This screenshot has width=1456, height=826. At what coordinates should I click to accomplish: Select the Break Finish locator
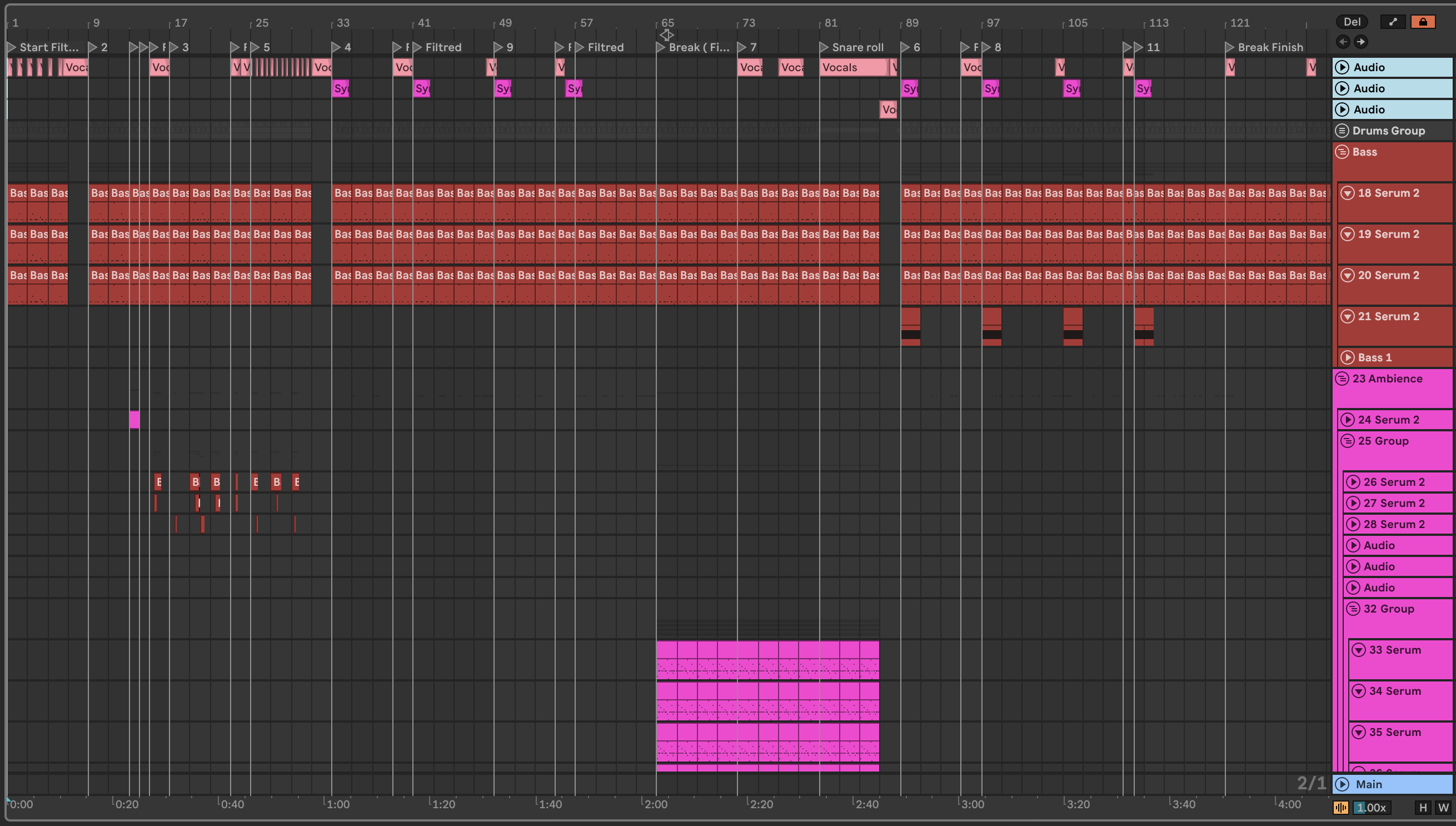[x=1230, y=47]
